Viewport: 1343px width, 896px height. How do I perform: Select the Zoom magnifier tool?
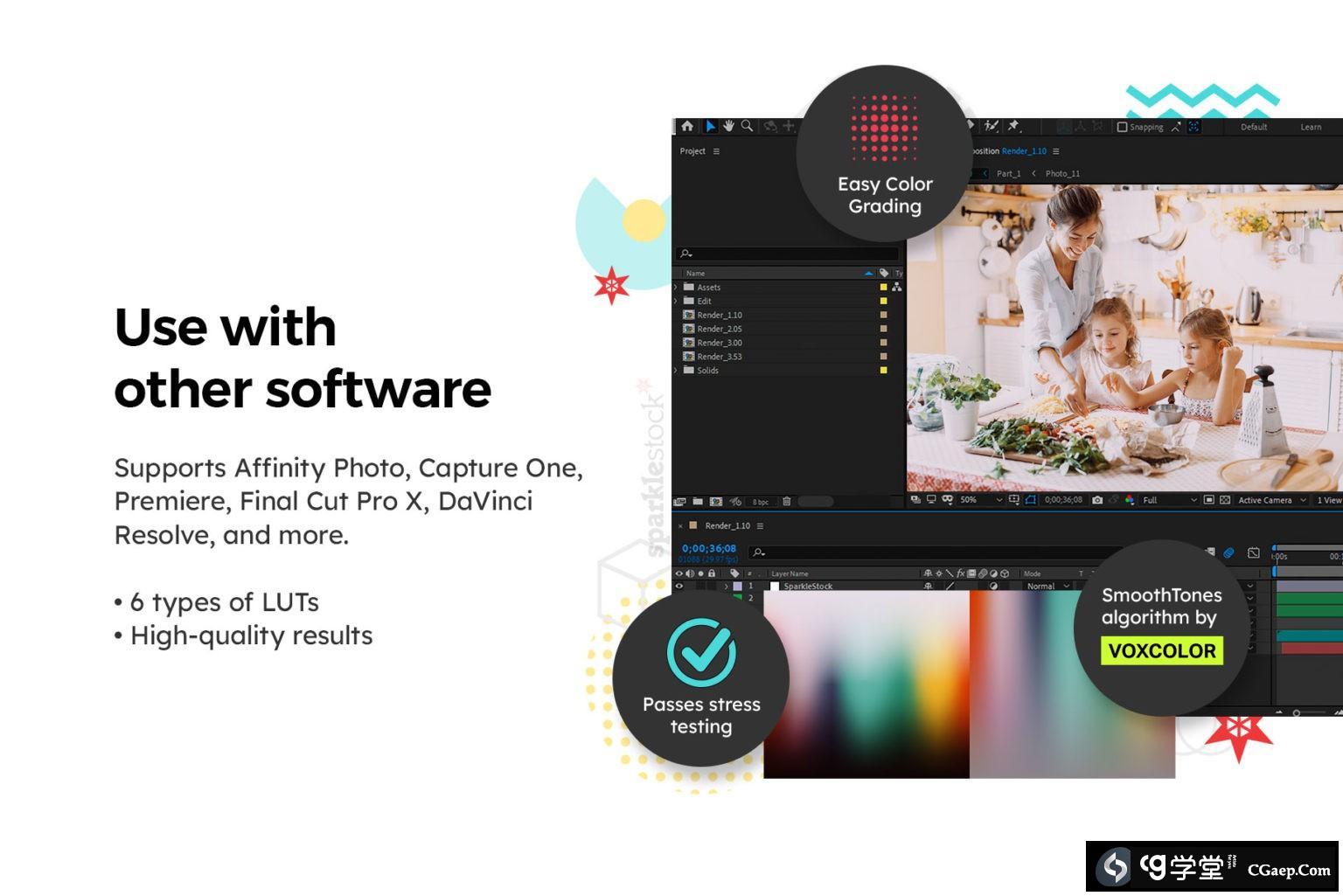pyautogui.click(x=747, y=127)
